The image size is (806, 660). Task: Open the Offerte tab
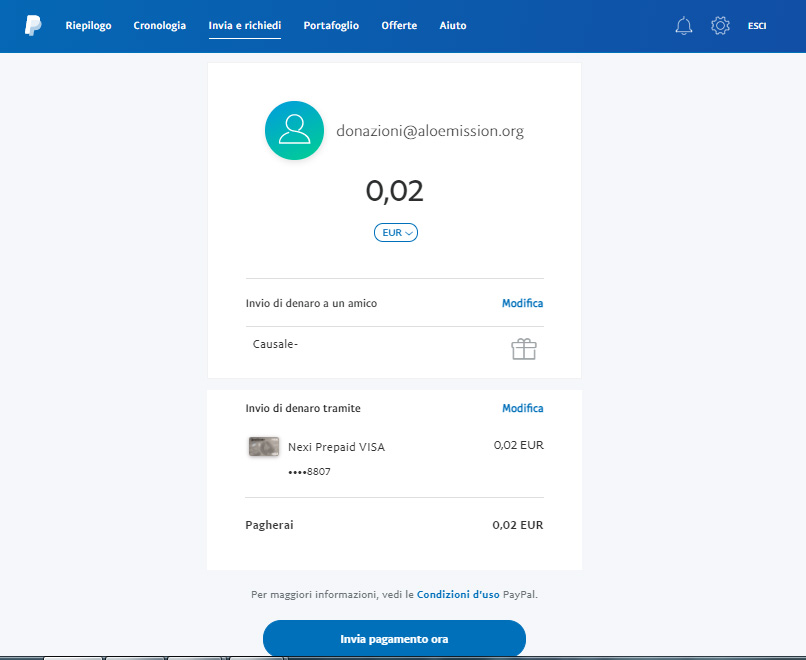tap(399, 25)
